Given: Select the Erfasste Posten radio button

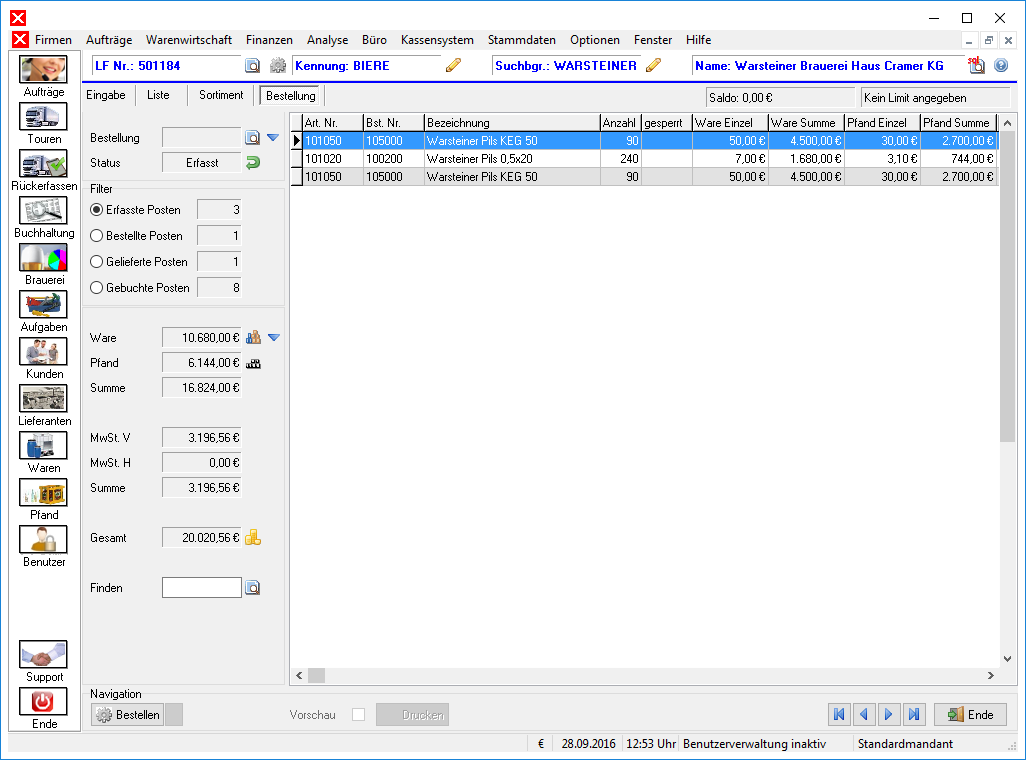Looking at the screenshot, I should pos(96,209).
